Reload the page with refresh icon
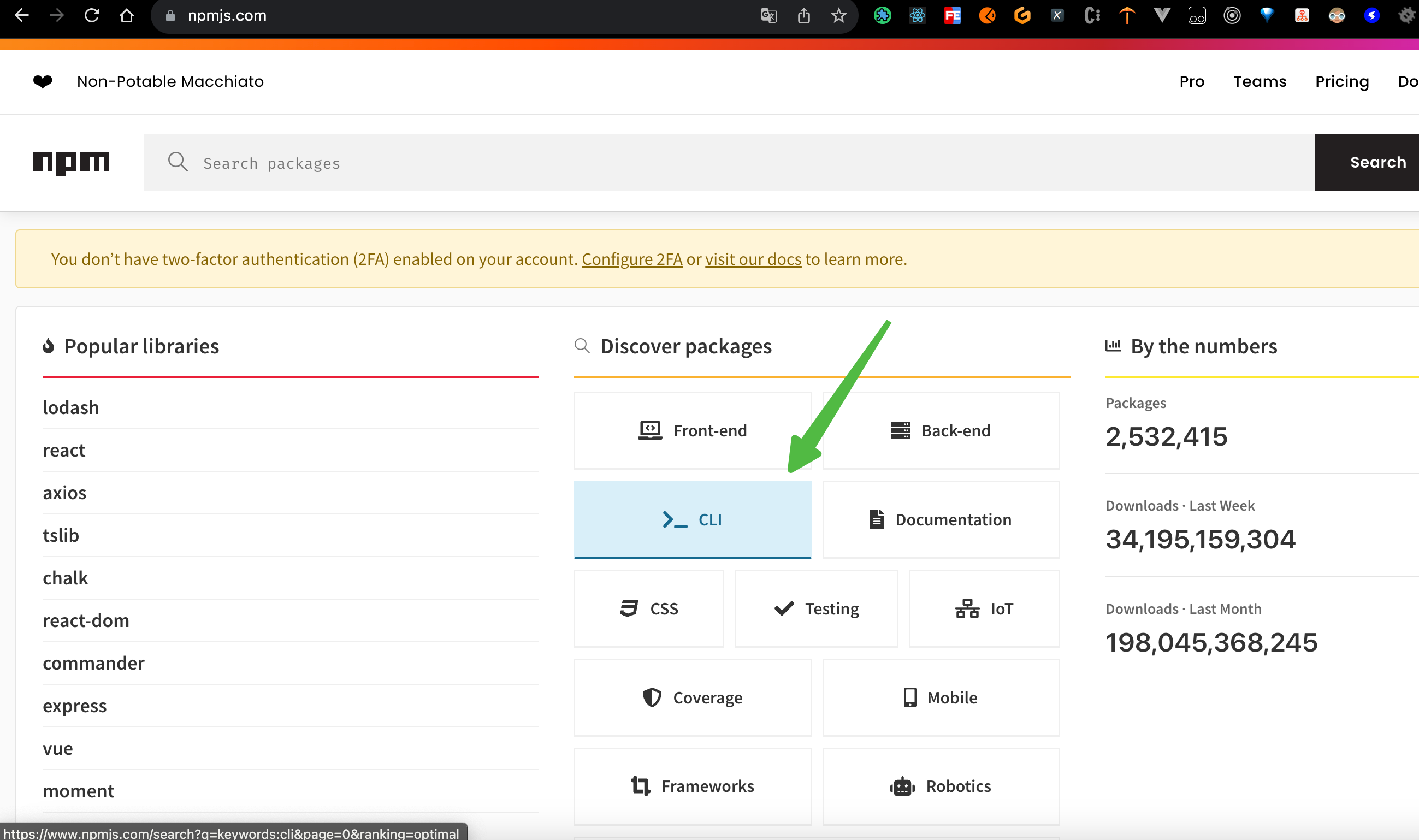 point(92,16)
